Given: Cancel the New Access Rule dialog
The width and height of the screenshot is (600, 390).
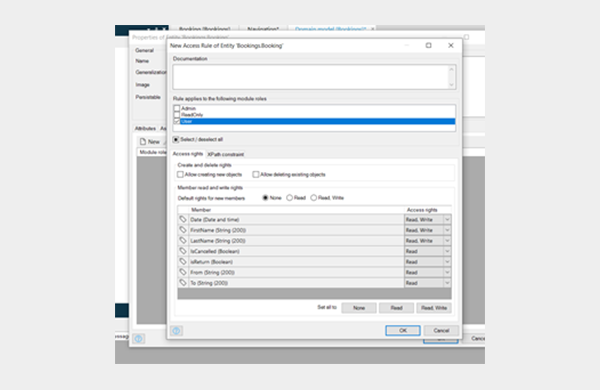Looking at the screenshot, I should (x=441, y=330).
